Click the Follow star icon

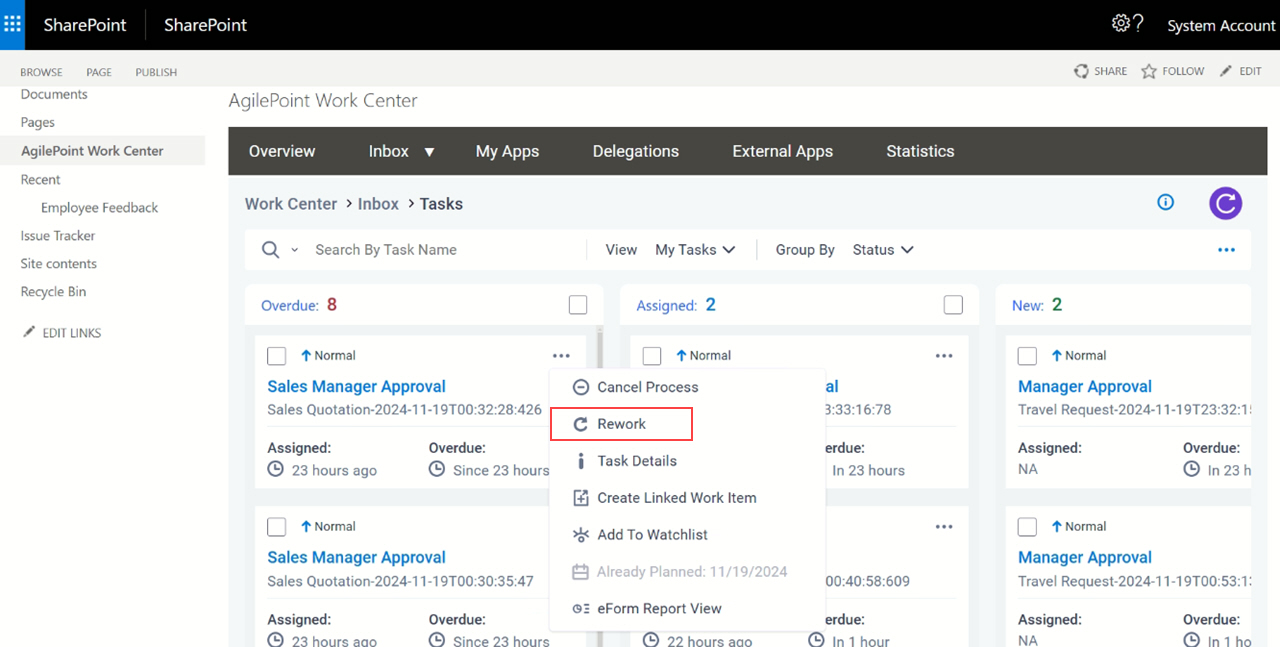pyautogui.click(x=1149, y=71)
